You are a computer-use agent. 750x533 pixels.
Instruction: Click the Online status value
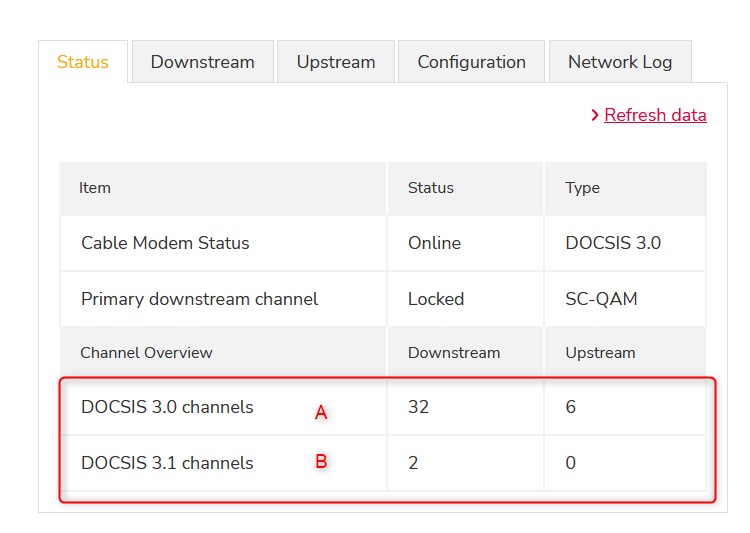tap(434, 243)
